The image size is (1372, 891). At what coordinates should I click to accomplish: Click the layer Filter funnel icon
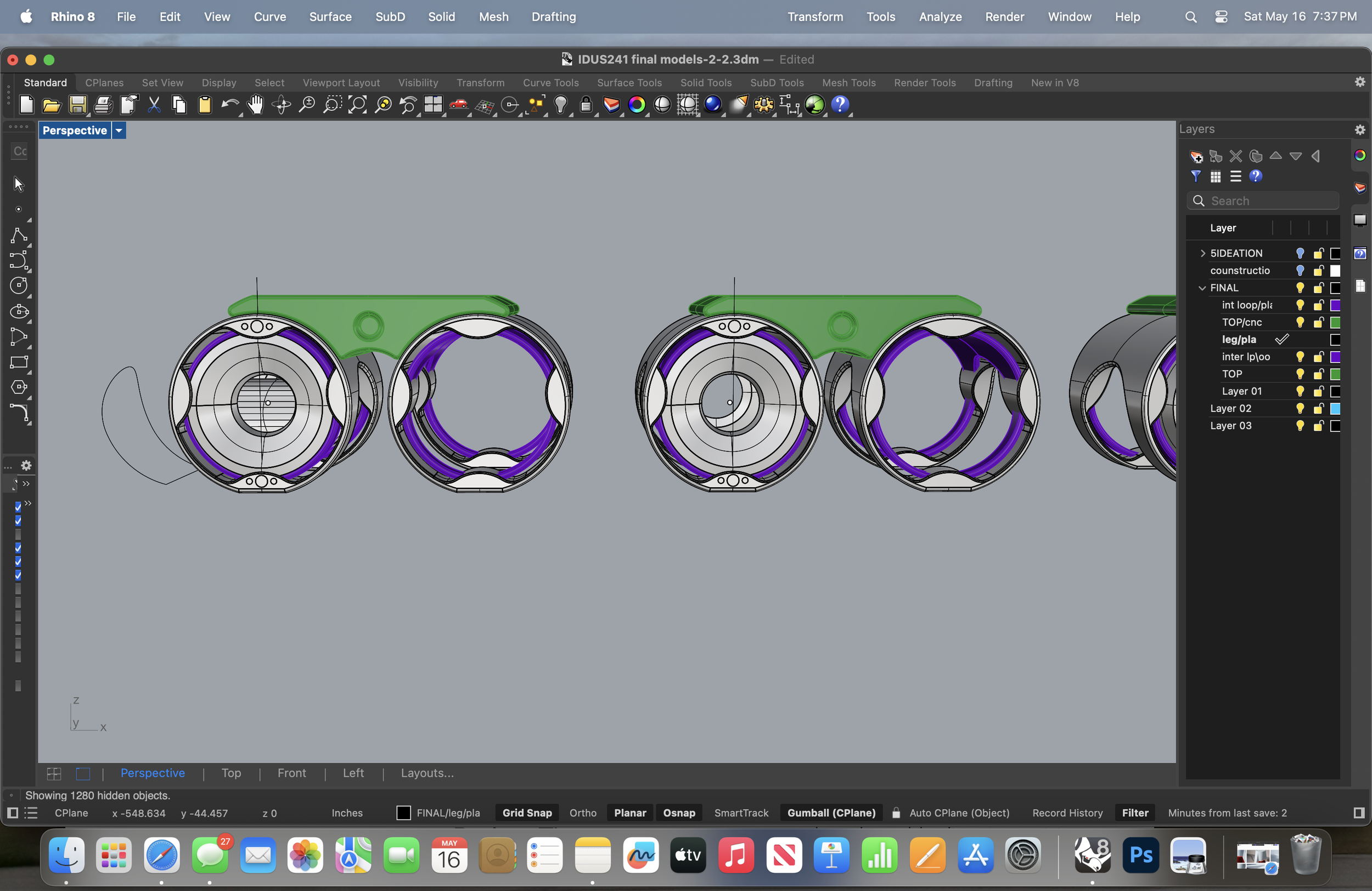1196,176
